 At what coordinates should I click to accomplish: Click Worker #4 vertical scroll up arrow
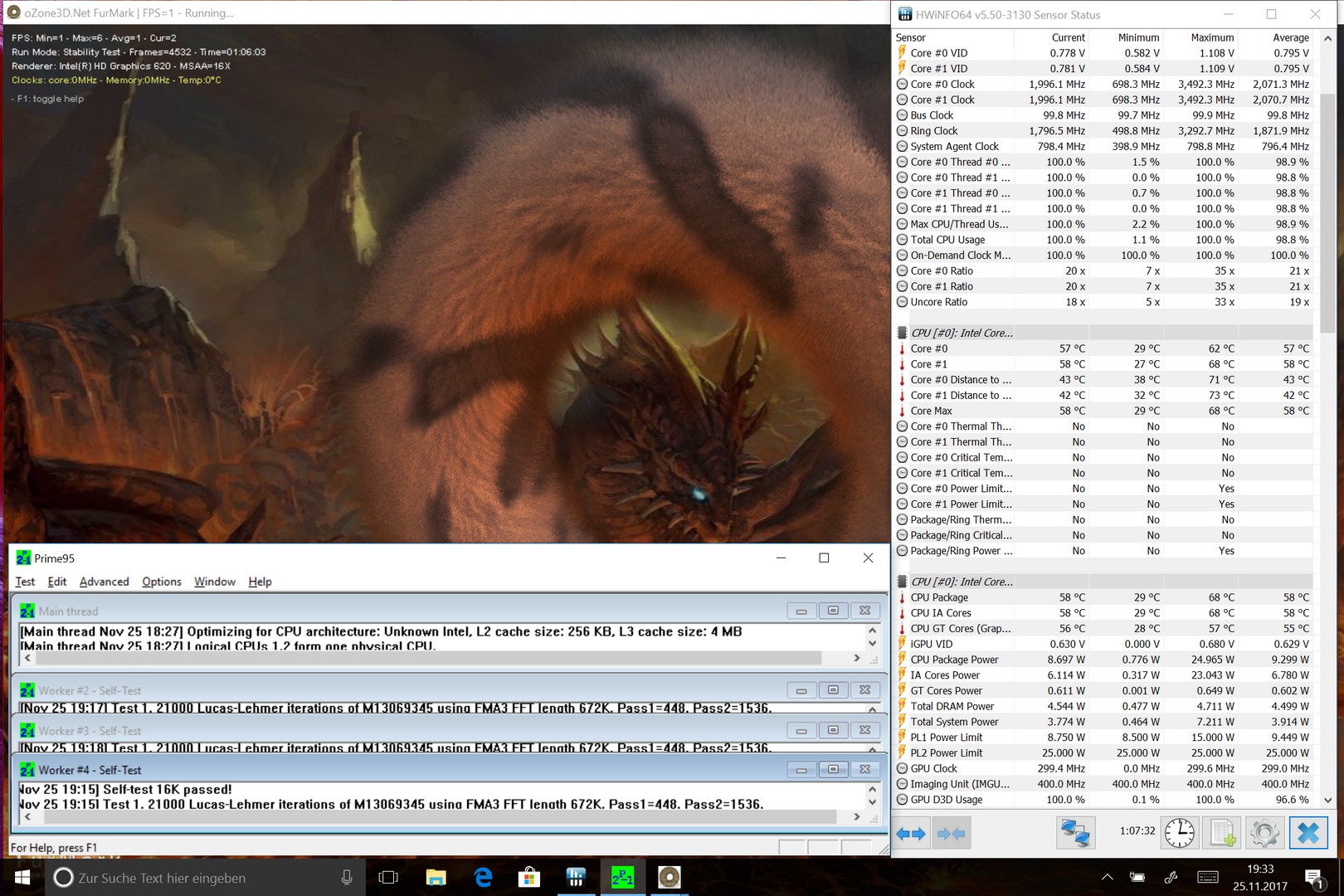coord(872,788)
